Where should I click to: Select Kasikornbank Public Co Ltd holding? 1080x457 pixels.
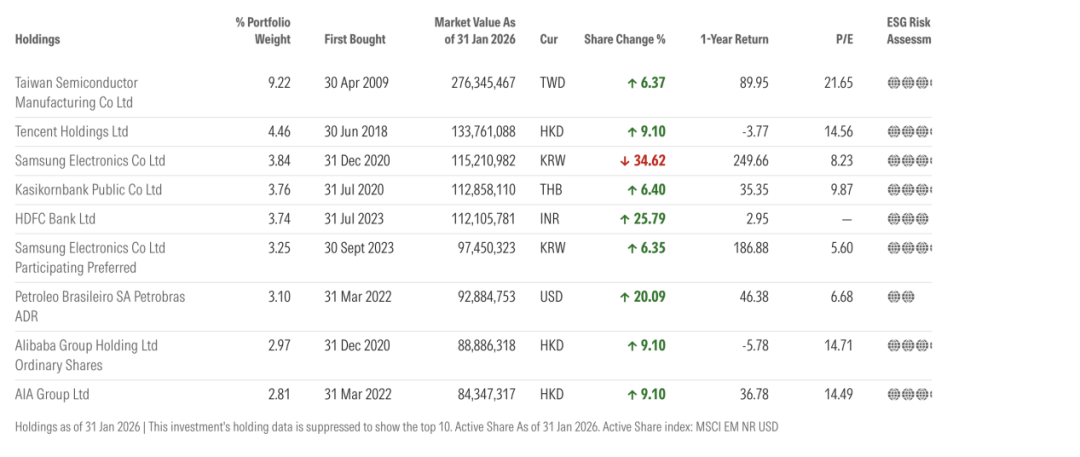(x=88, y=190)
